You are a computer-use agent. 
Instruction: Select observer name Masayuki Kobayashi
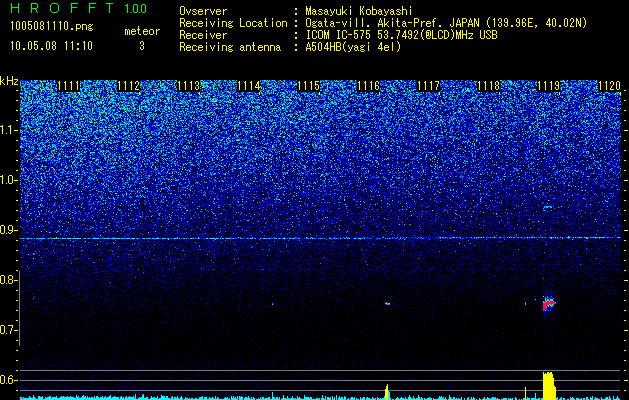tap(359, 11)
